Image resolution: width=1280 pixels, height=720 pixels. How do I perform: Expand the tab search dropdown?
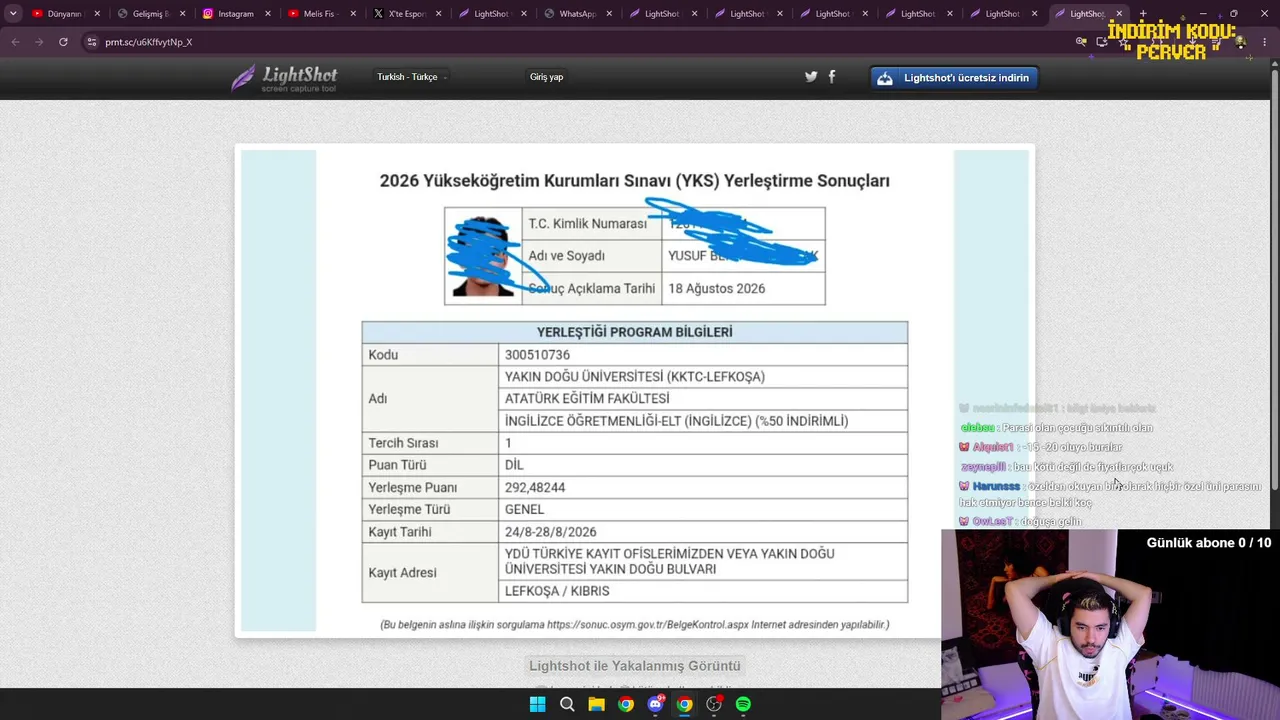[13, 14]
